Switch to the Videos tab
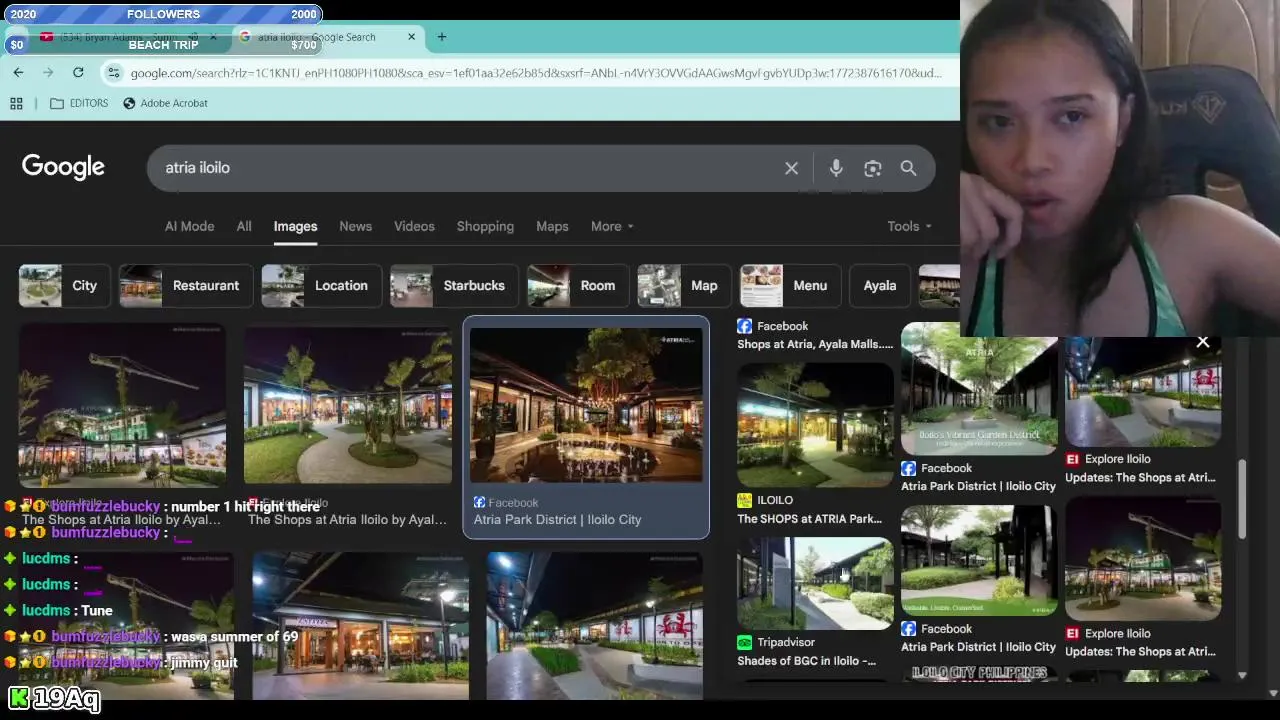 click(414, 226)
